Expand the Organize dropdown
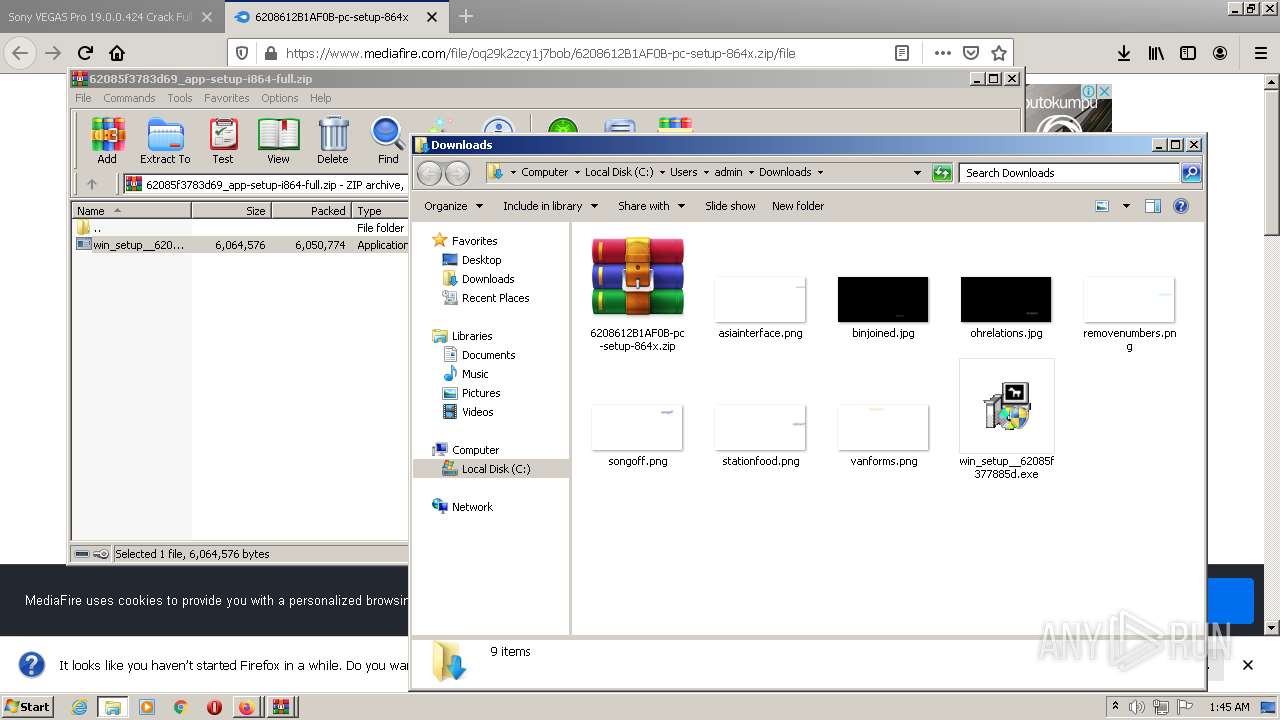This screenshot has width=1280, height=720. (x=453, y=206)
